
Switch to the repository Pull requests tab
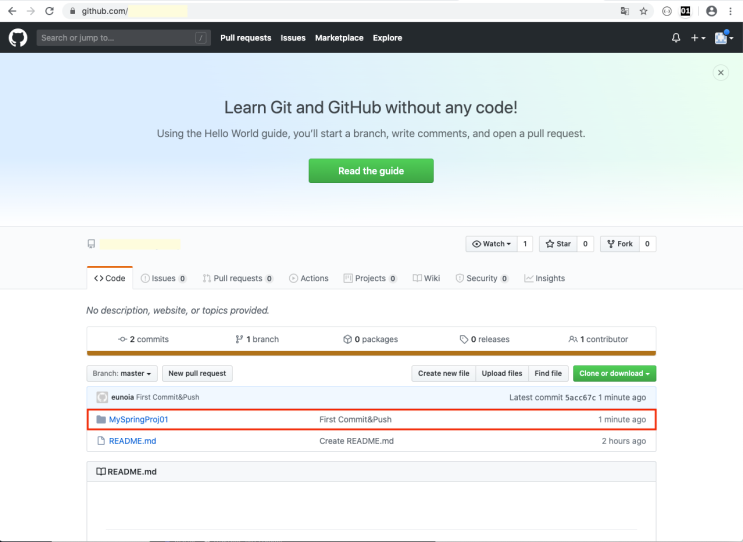point(238,278)
